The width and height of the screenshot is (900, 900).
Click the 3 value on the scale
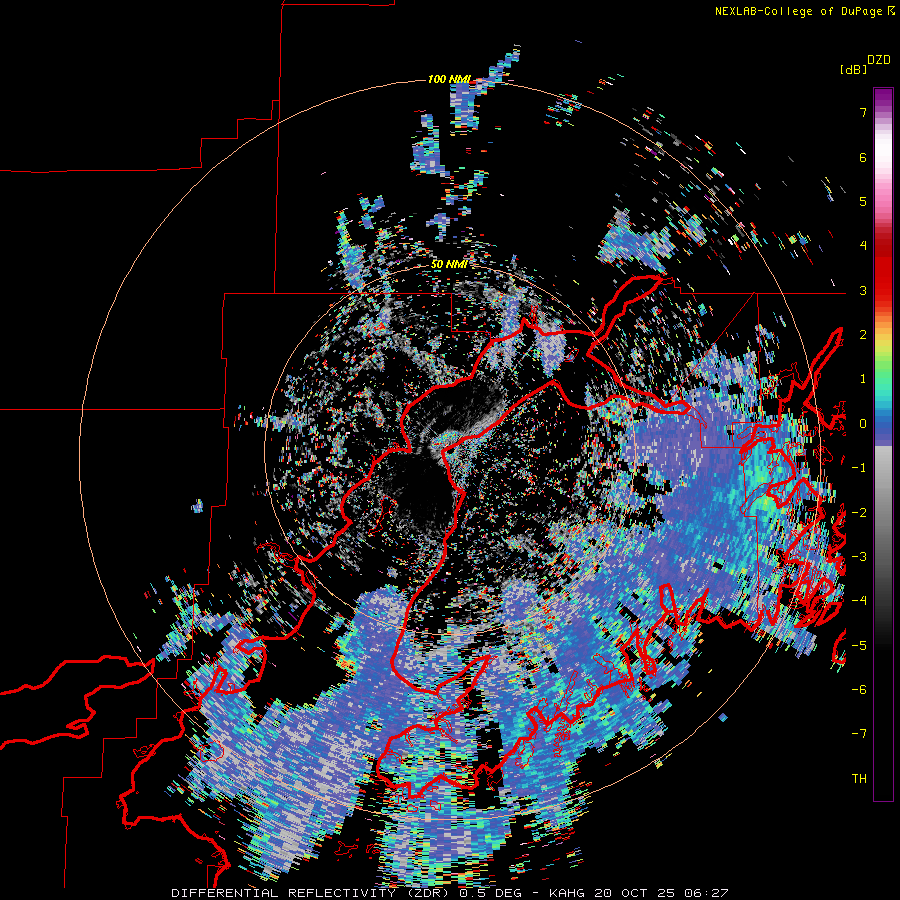pyautogui.click(x=863, y=290)
